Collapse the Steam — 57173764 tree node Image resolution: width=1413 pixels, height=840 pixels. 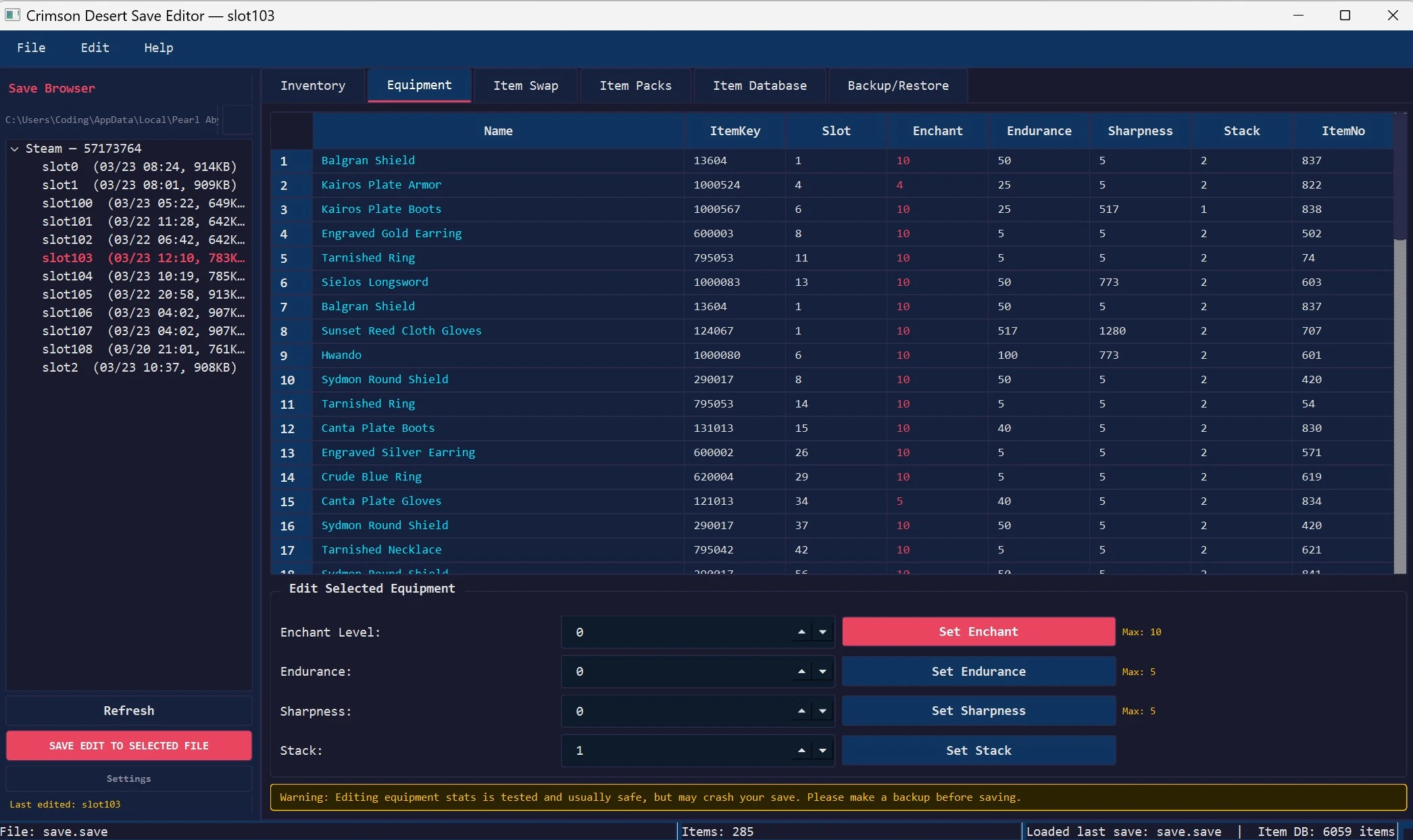pos(14,149)
